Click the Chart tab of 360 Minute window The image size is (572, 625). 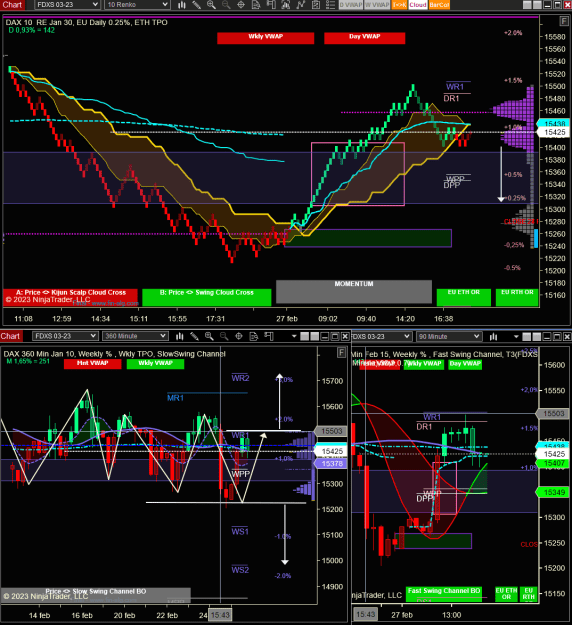click(x=11, y=336)
